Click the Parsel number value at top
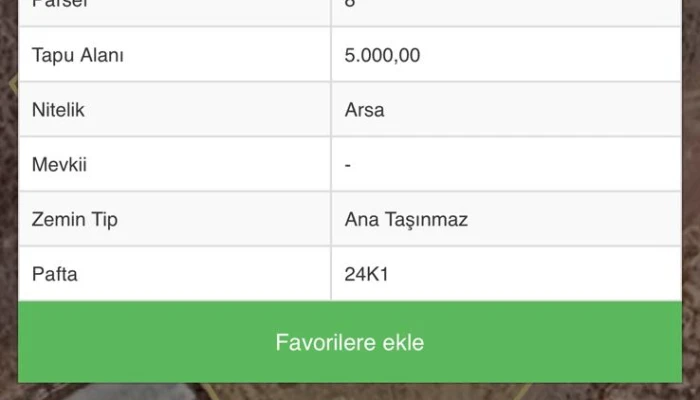Image resolution: width=700 pixels, height=400 pixels. (x=350, y=5)
